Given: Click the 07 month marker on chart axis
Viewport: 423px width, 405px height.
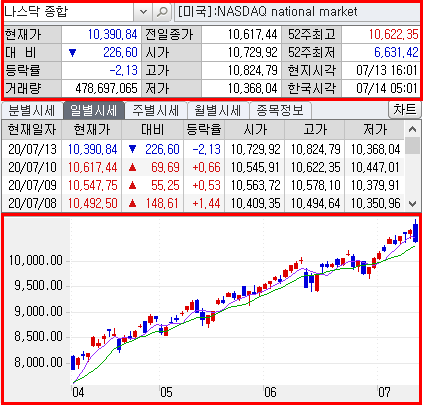Looking at the screenshot, I should tap(384, 392).
